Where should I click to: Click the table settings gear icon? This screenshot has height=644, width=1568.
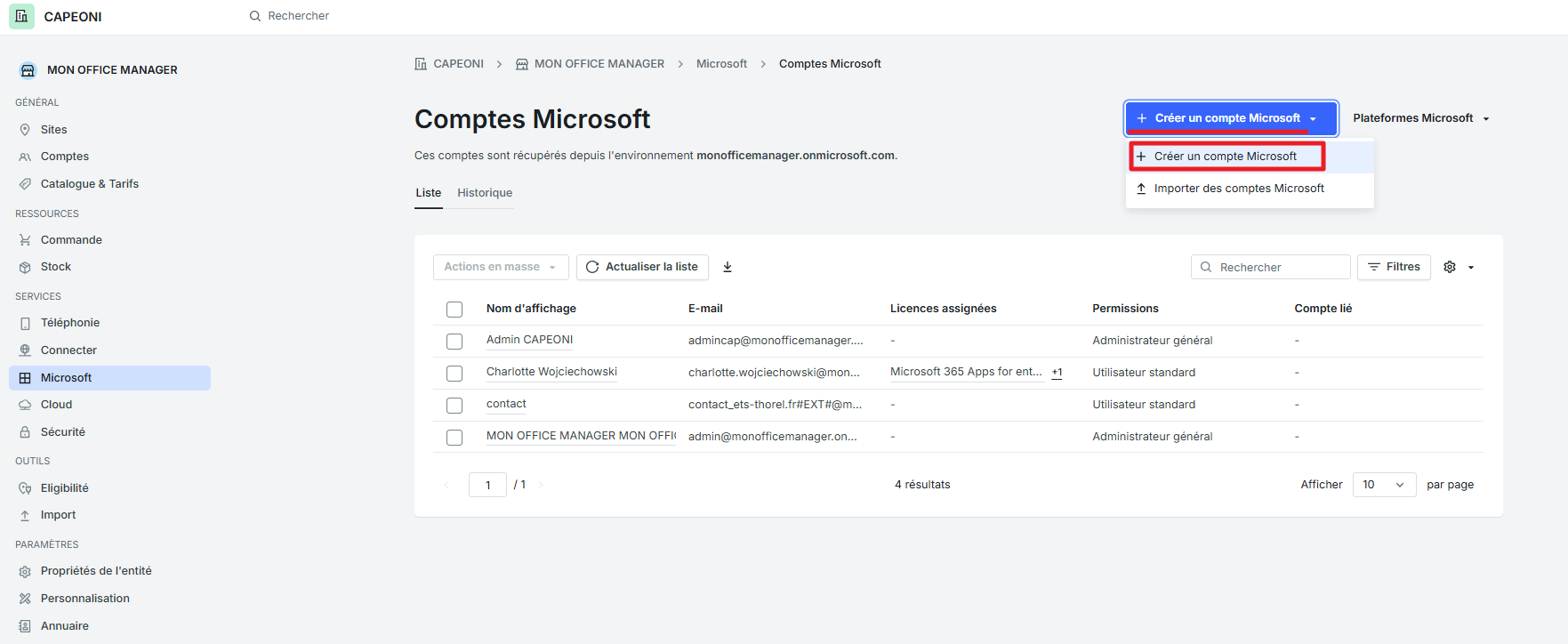[1450, 267]
